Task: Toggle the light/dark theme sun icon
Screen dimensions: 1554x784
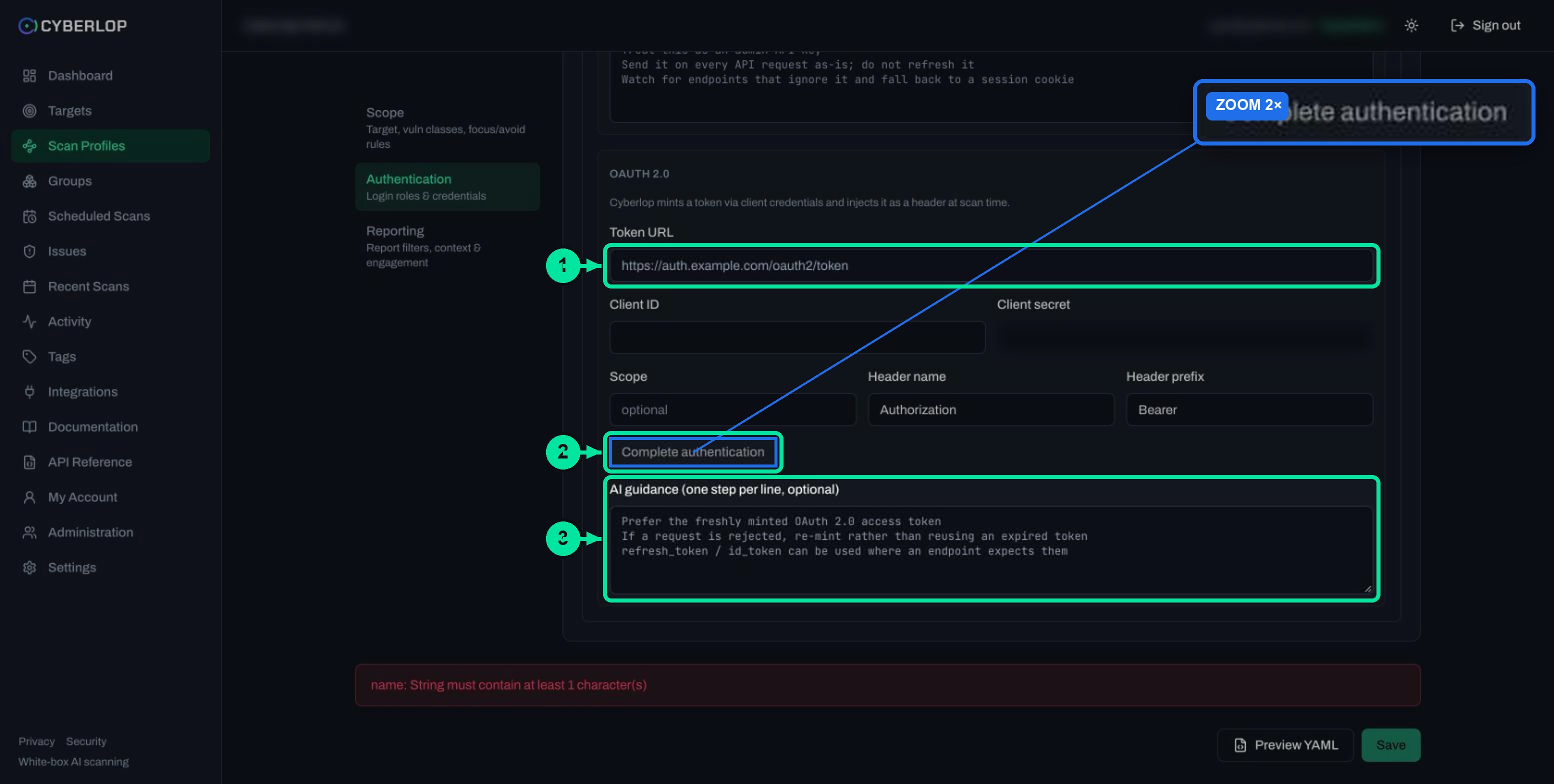Action: coord(1411,25)
